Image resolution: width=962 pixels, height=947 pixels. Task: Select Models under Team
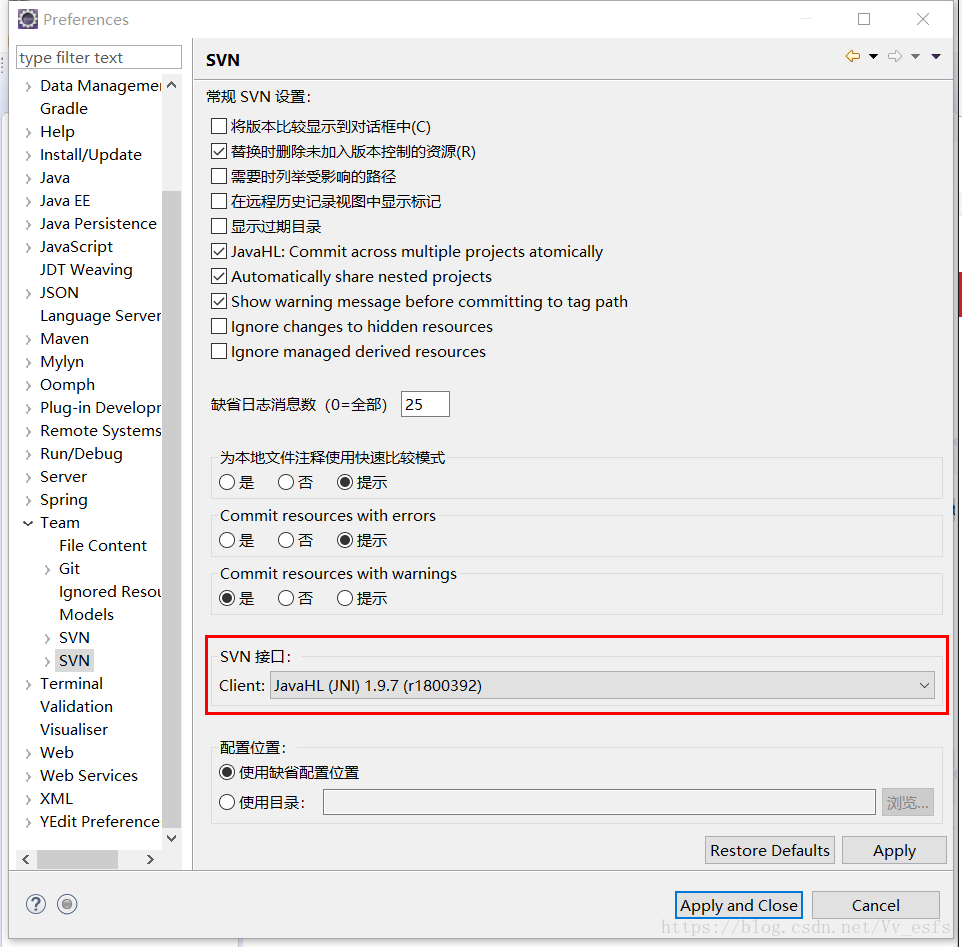tap(87, 615)
